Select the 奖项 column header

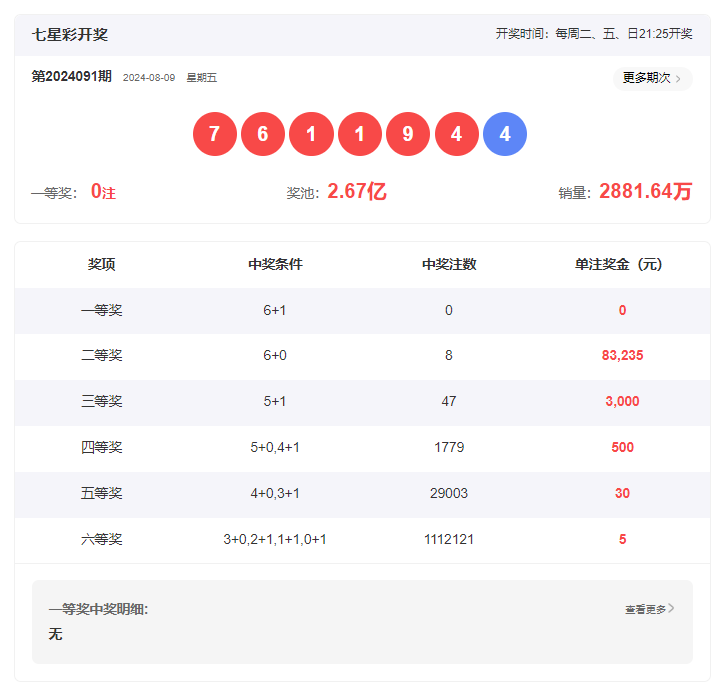[x=101, y=265]
